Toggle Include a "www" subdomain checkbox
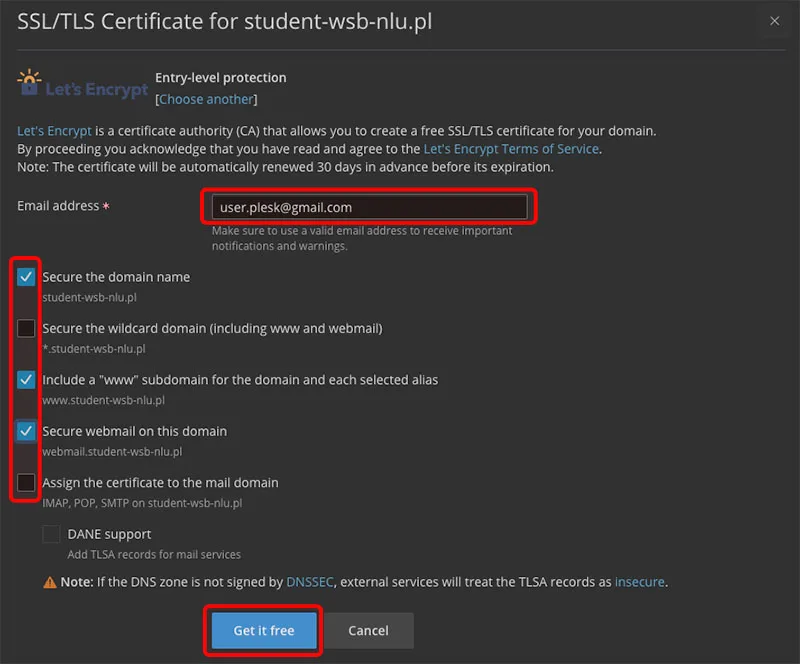 tap(26, 380)
